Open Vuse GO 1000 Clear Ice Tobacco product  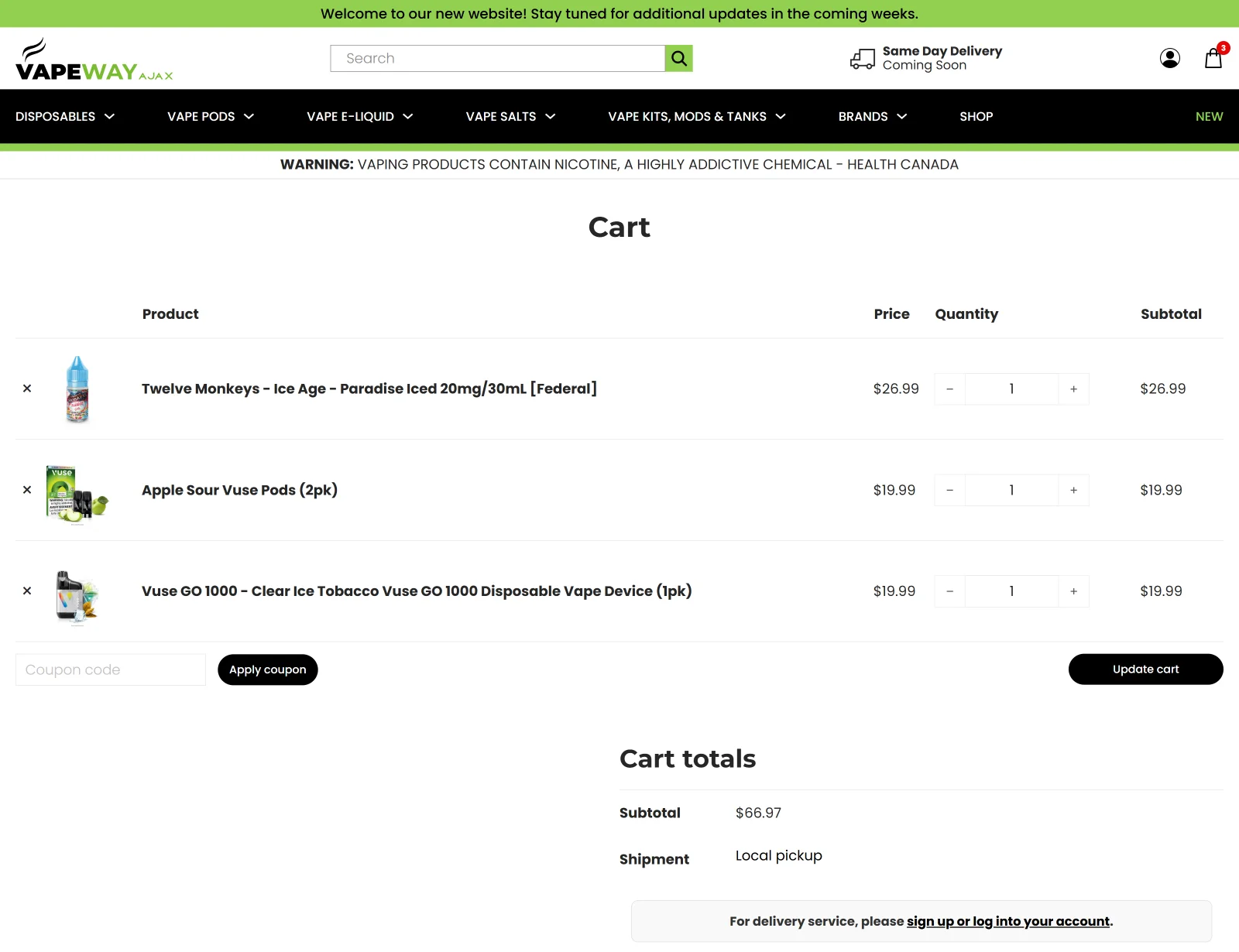pyautogui.click(x=417, y=591)
